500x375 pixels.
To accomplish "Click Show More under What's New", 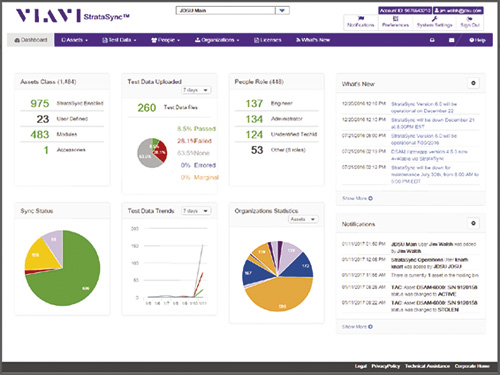I will tap(357, 198).
